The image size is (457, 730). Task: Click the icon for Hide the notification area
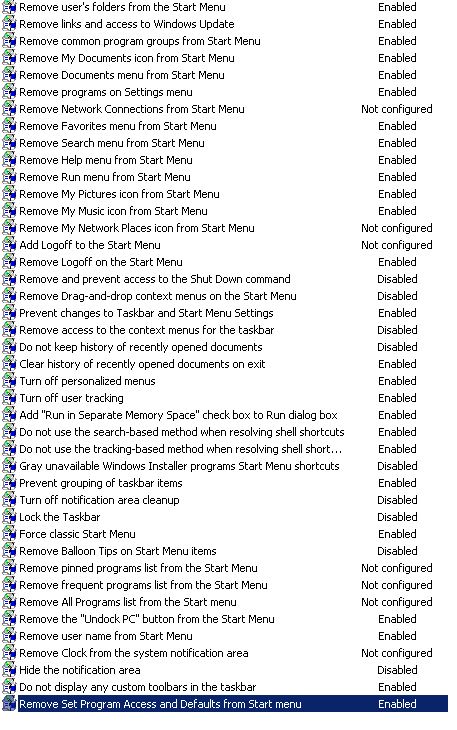click(x=9, y=670)
